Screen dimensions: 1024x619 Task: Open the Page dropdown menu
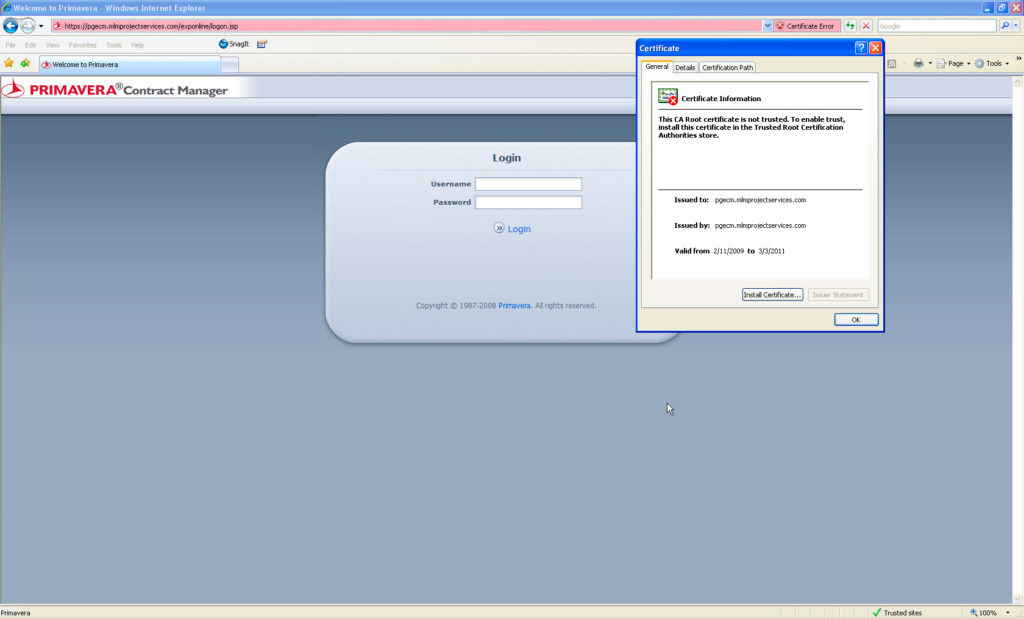click(951, 62)
